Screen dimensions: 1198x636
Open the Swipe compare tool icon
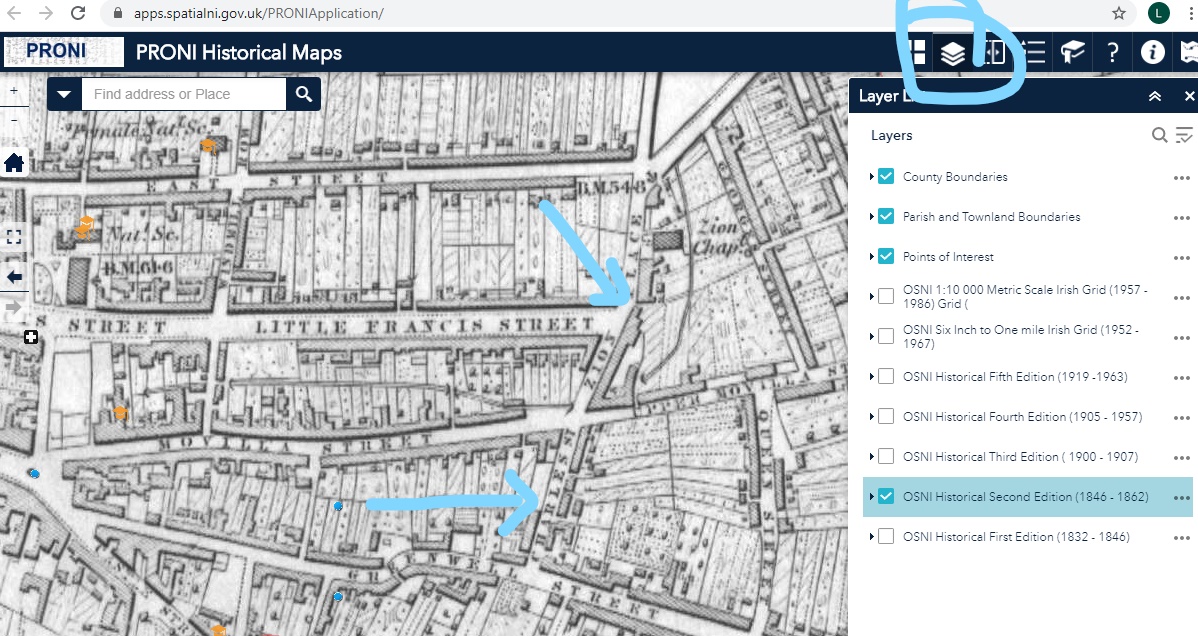tap(994, 53)
